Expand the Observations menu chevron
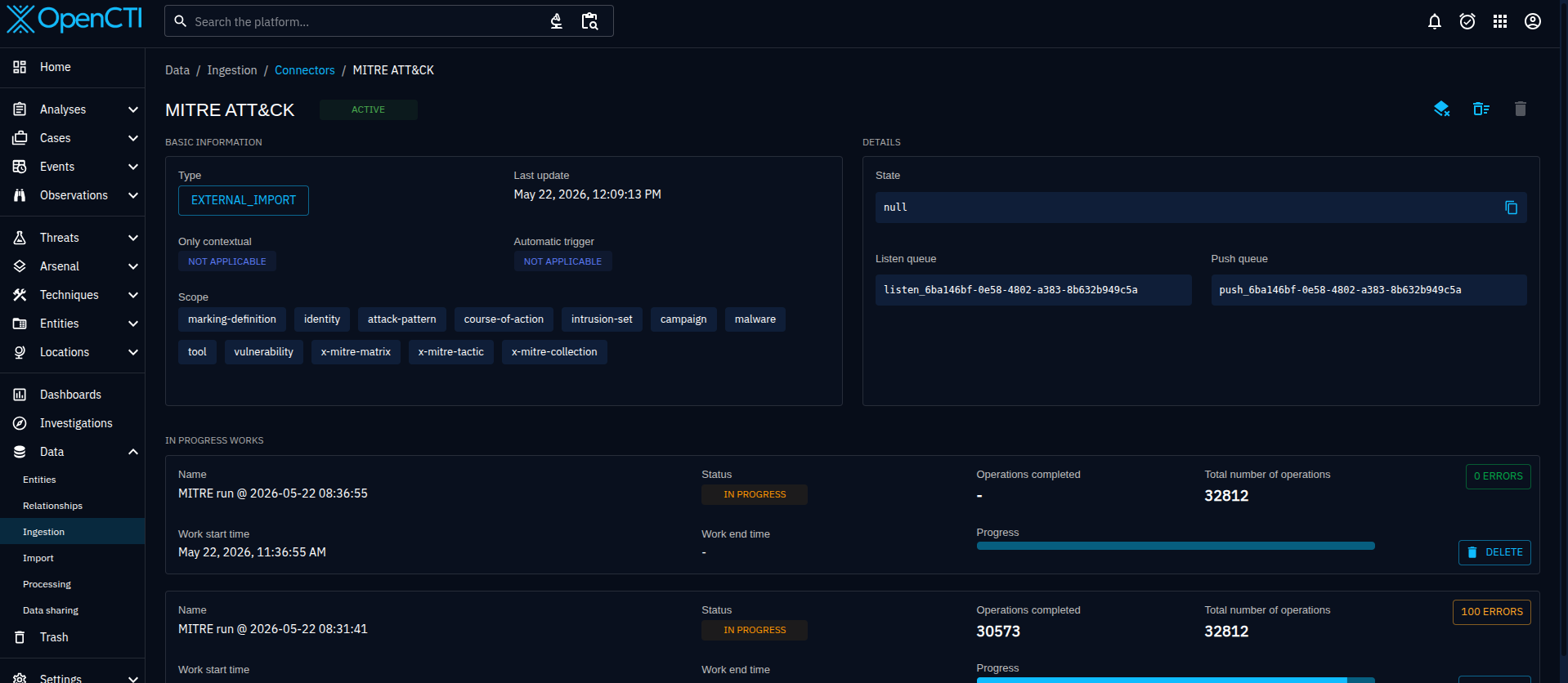This screenshot has height=683, width=1568. (x=133, y=195)
